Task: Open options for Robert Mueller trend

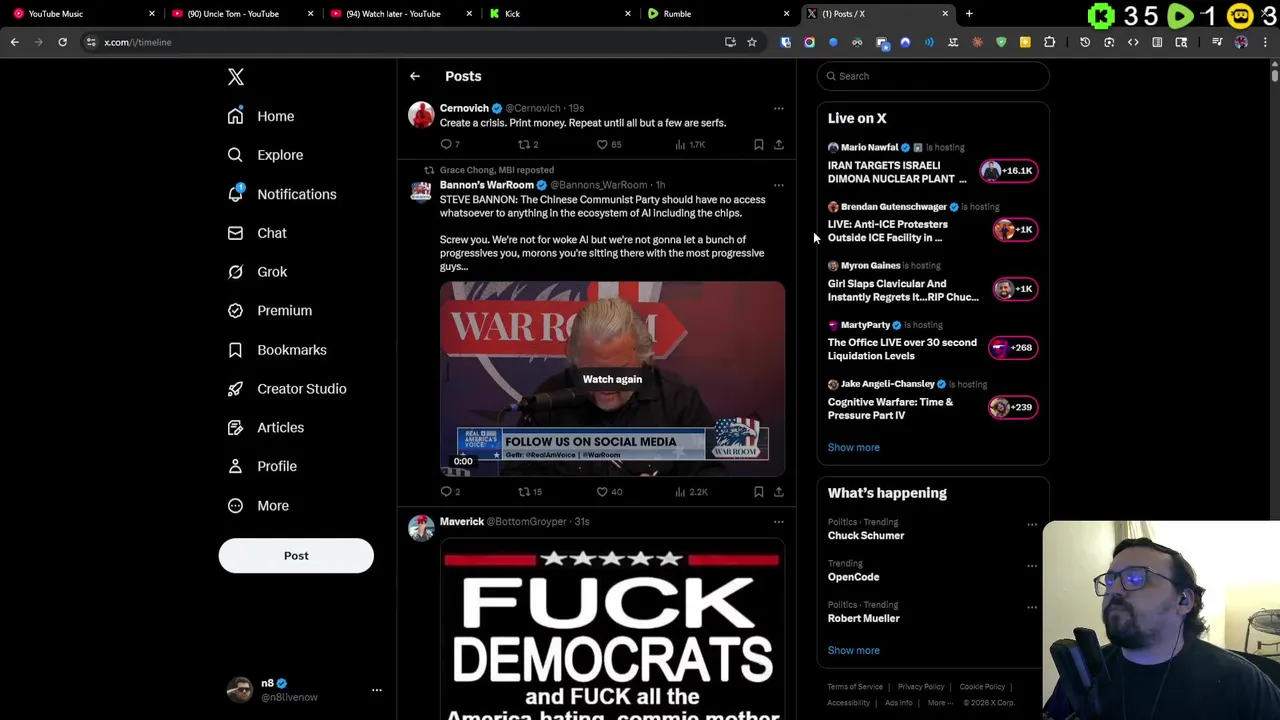Action: point(1032,607)
